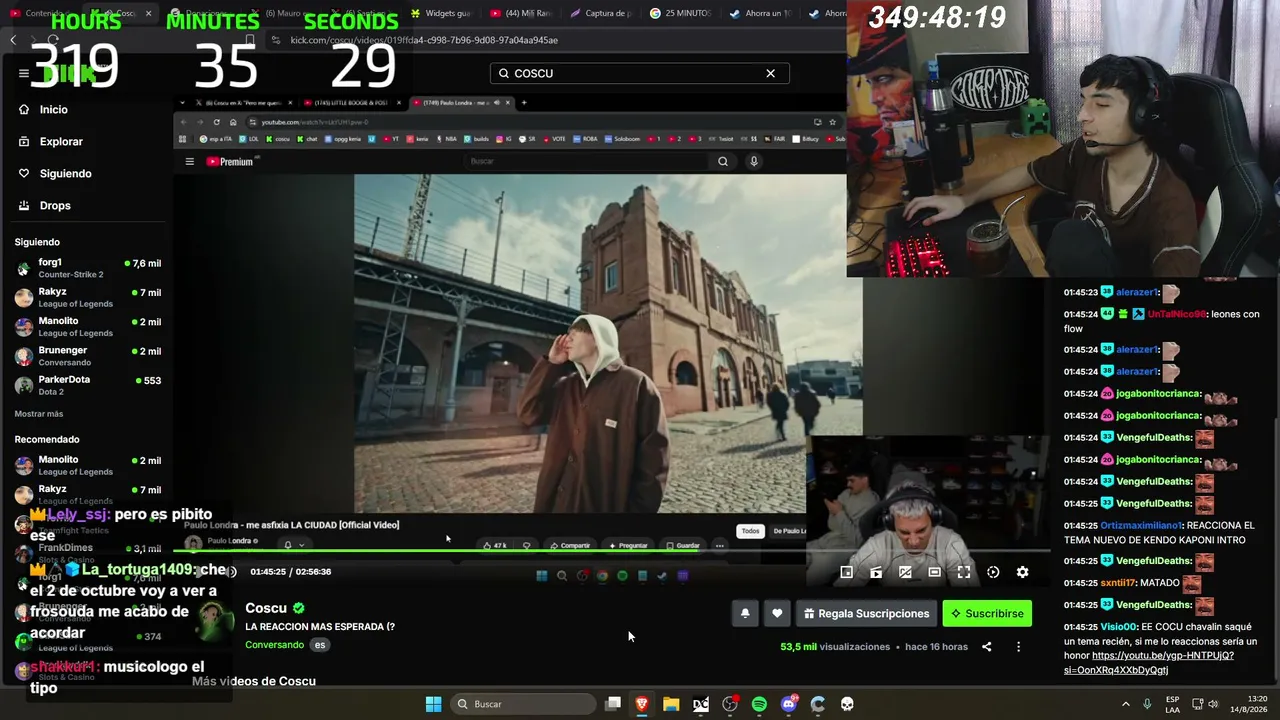Open Brave browser from the taskbar
This screenshot has height=720, width=1280.
click(642, 704)
